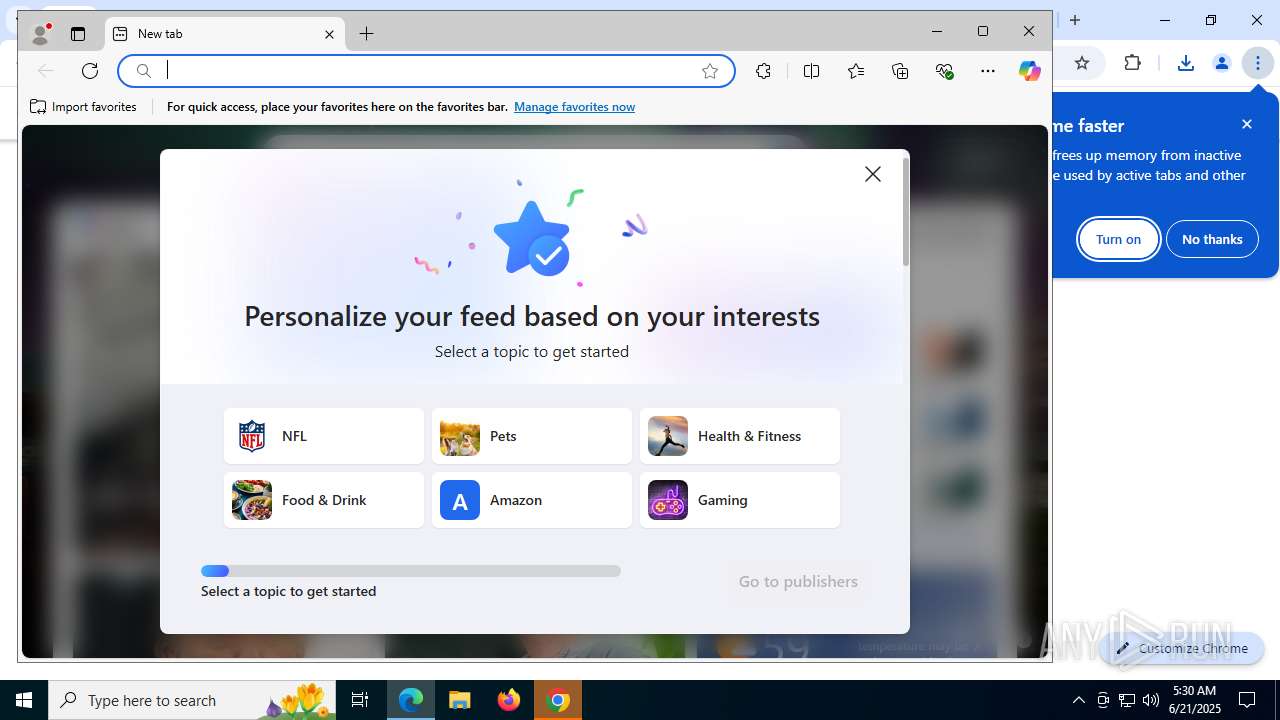The height and width of the screenshot is (720, 1280).
Task: Select the Gaming topic card
Action: point(740,500)
